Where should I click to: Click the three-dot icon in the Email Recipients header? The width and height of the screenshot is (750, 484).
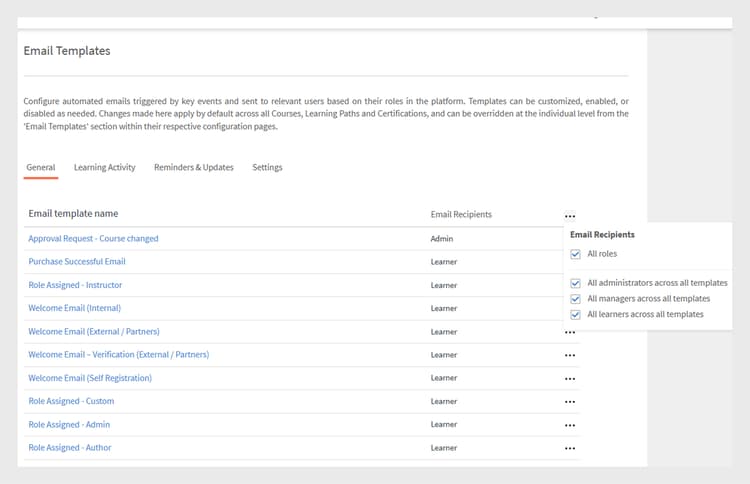(x=569, y=215)
